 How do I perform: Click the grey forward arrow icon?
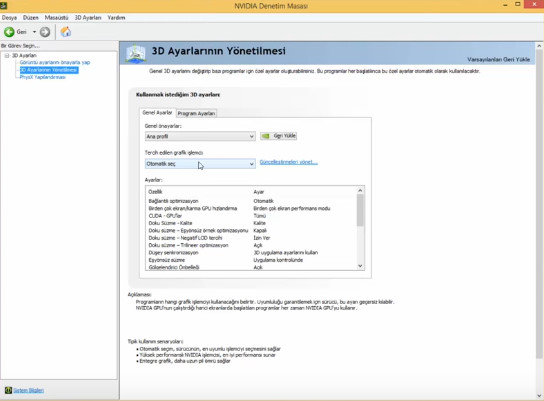click(x=45, y=32)
